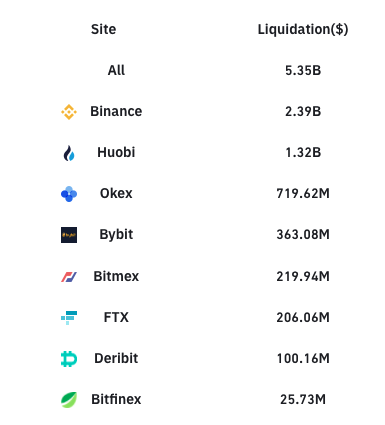Click the Huobi exchange name

(116, 152)
